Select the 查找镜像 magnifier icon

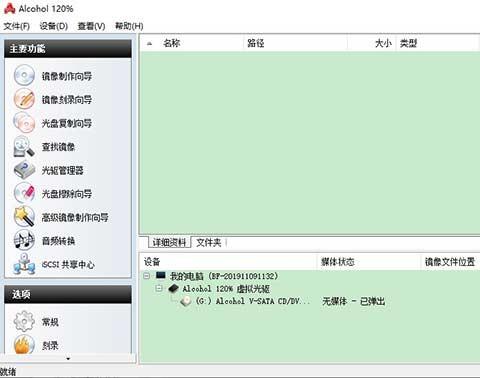24,146
